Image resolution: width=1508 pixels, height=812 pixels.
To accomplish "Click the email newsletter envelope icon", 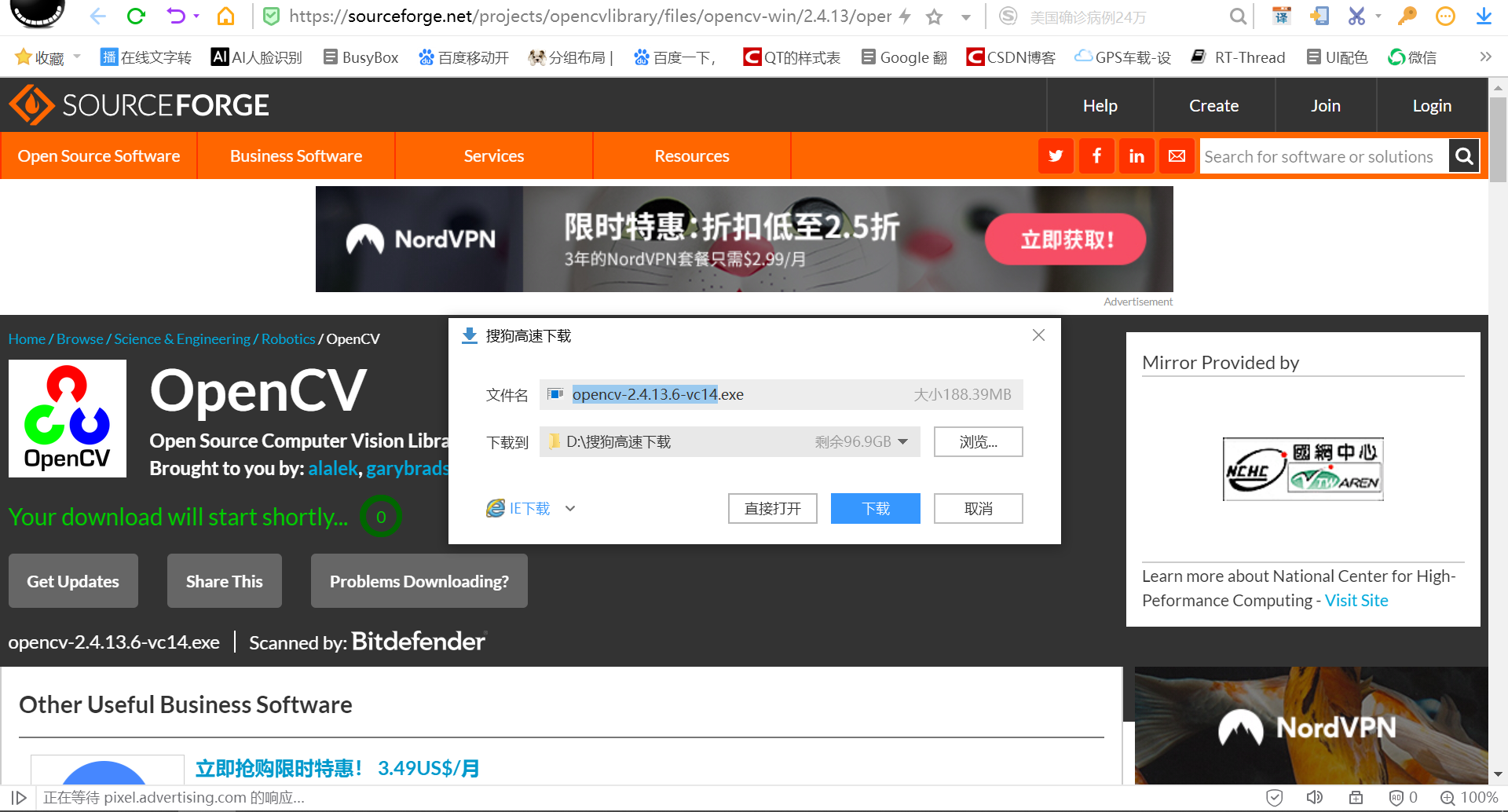I will coord(1177,156).
